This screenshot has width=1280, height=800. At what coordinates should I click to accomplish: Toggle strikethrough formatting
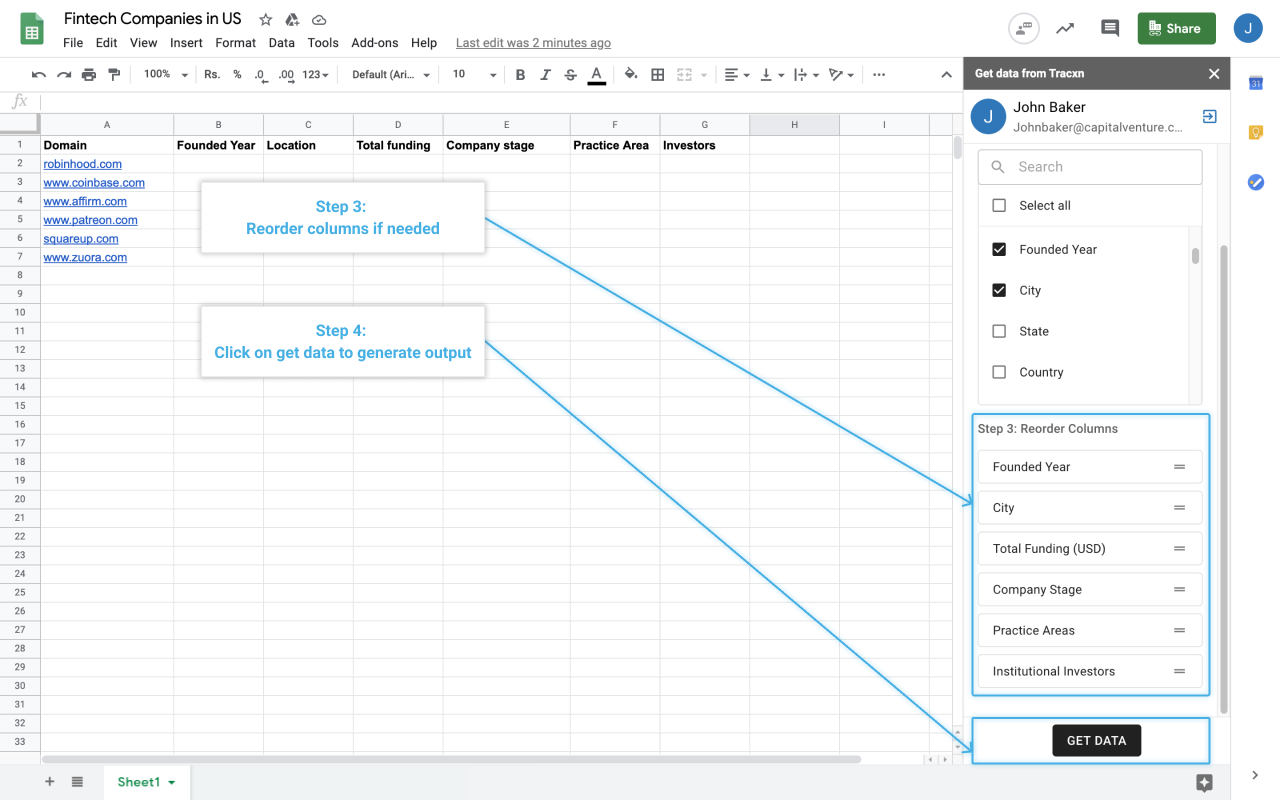[x=570, y=75]
